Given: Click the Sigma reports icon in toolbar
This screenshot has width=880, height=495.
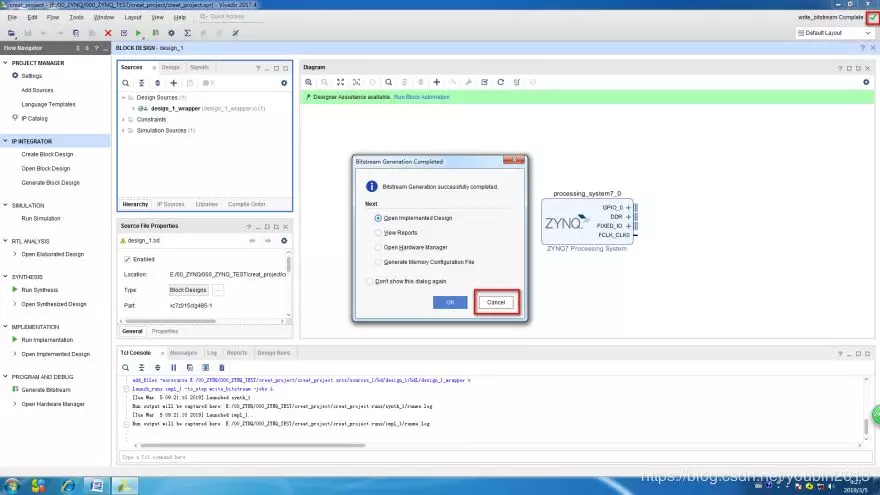Looking at the screenshot, I should pos(187,33).
